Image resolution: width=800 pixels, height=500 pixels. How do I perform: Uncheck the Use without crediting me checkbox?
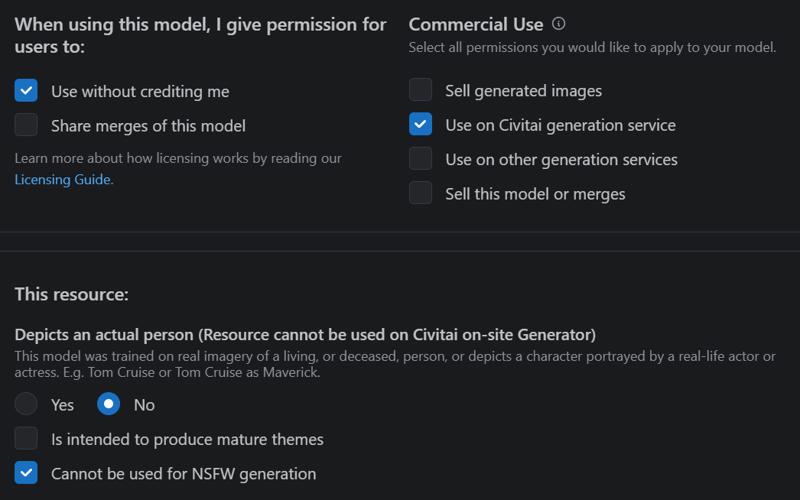(26, 91)
